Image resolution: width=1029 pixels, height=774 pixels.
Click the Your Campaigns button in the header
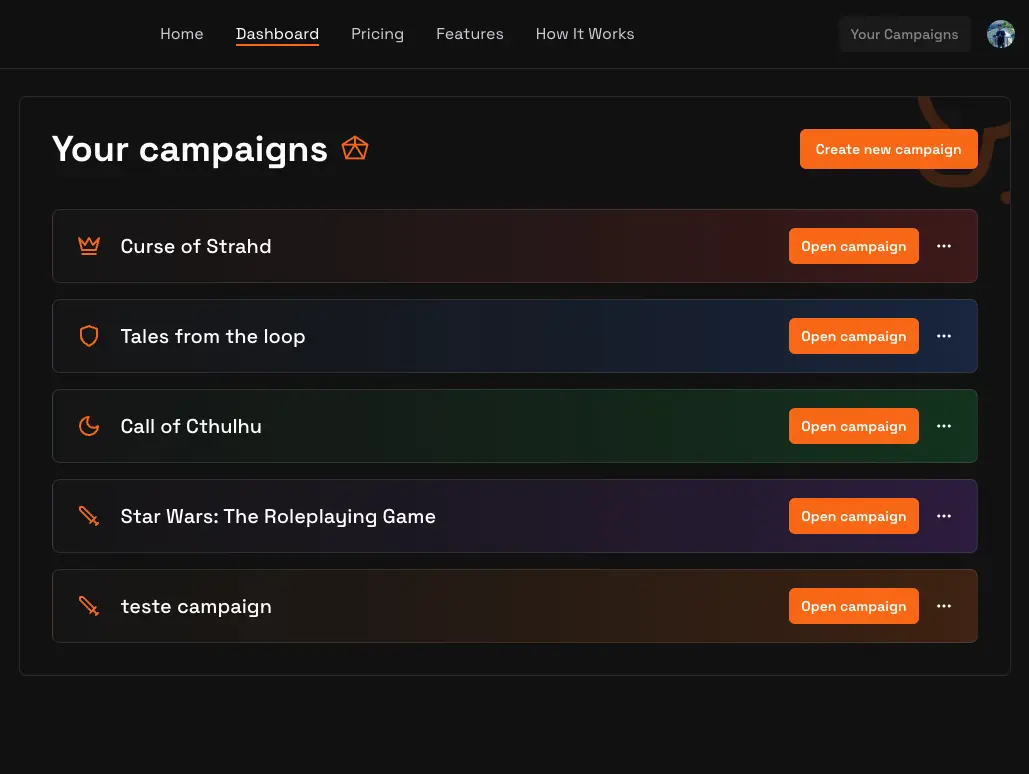(904, 34)
